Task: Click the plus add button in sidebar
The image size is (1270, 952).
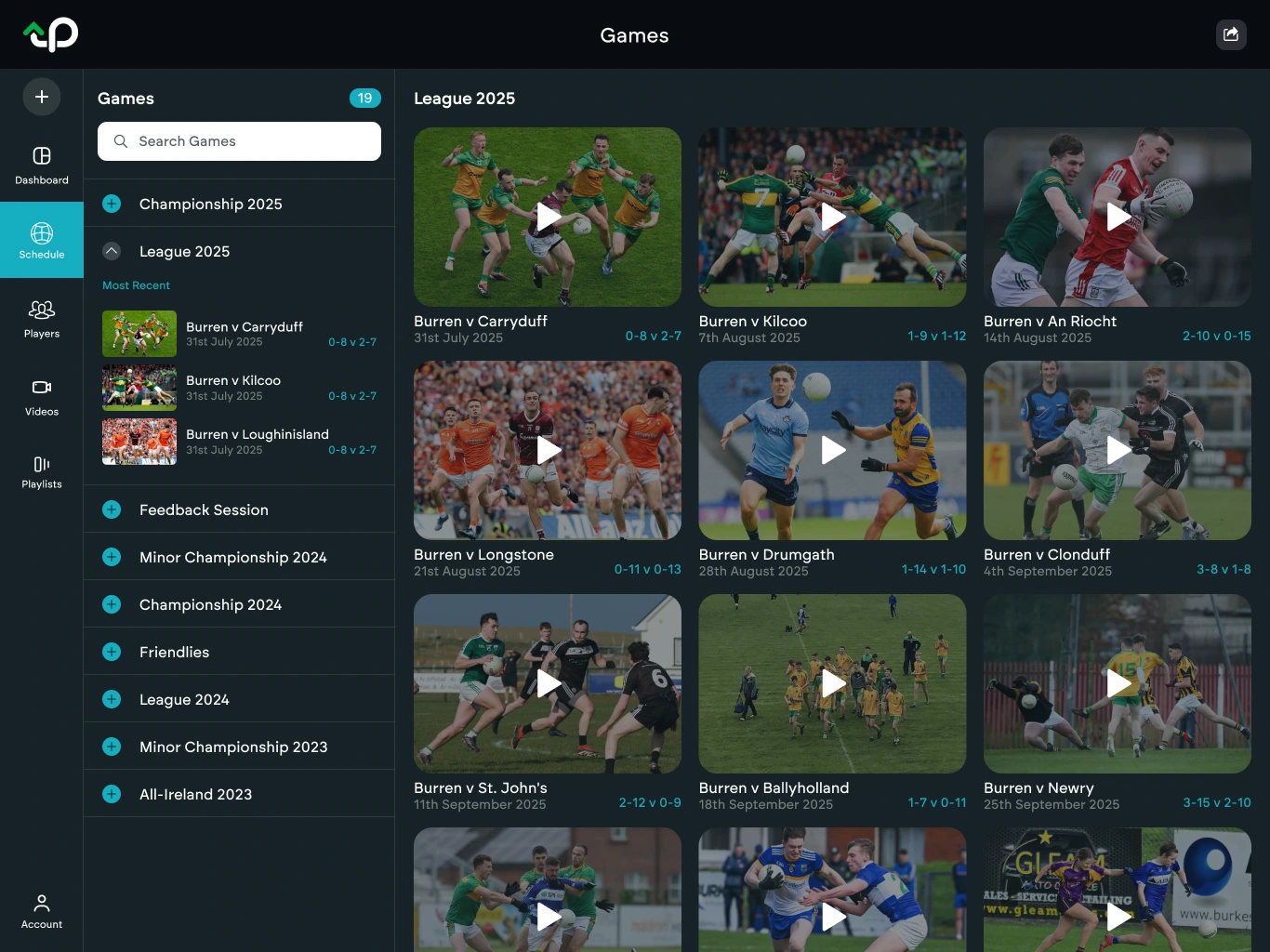Action: click(42, 97)
